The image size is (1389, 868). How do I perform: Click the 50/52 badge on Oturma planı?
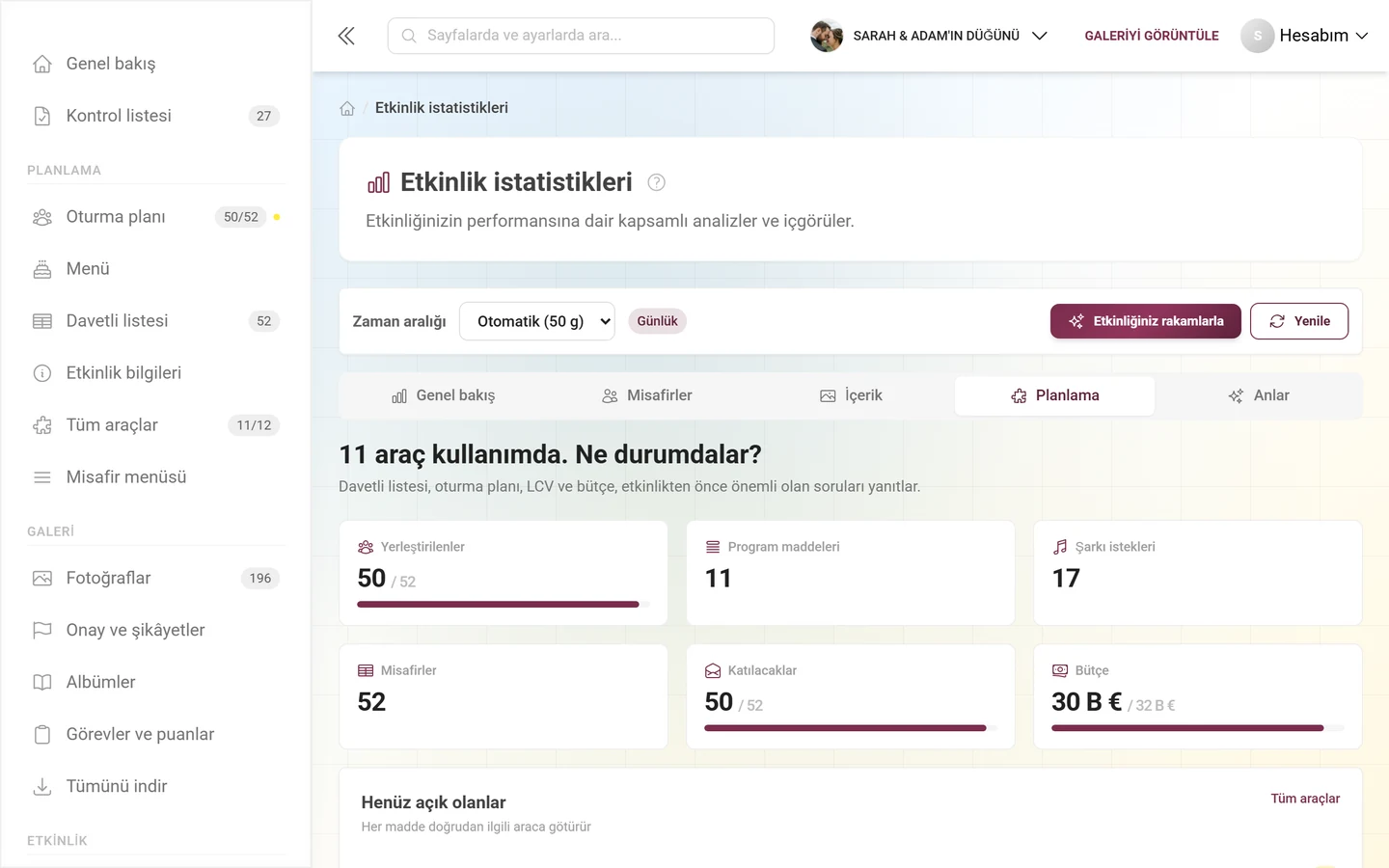pos(240,217)
